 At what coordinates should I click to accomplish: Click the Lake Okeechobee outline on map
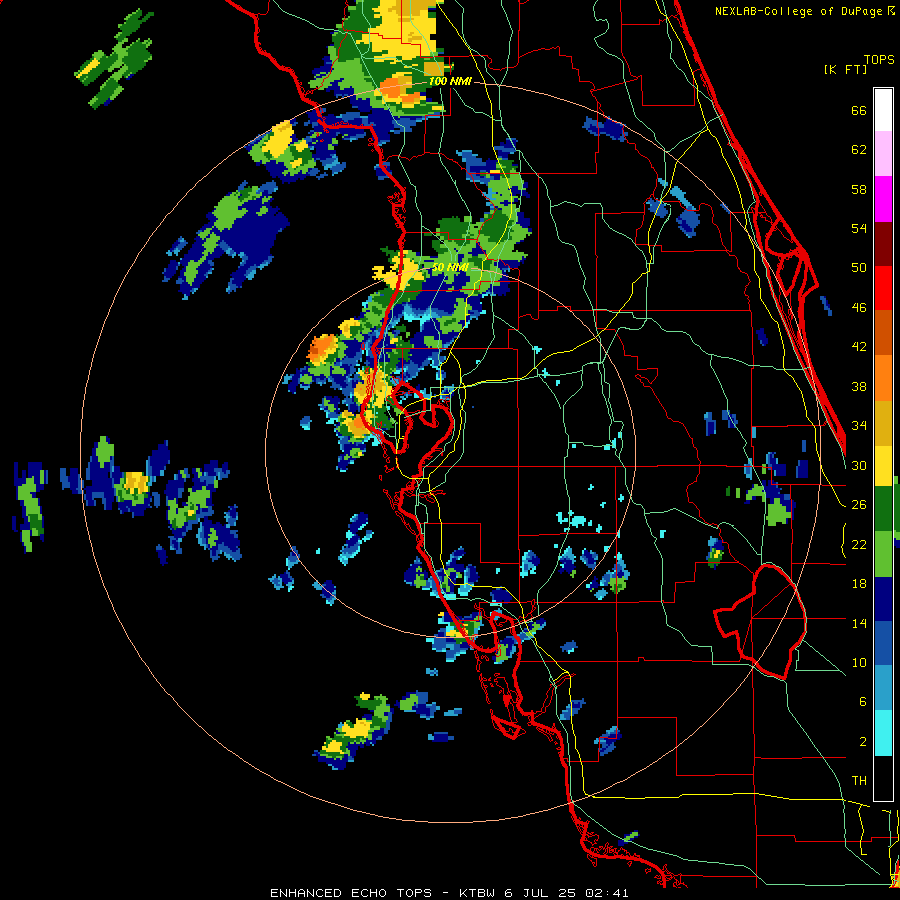tap(760, 622)
